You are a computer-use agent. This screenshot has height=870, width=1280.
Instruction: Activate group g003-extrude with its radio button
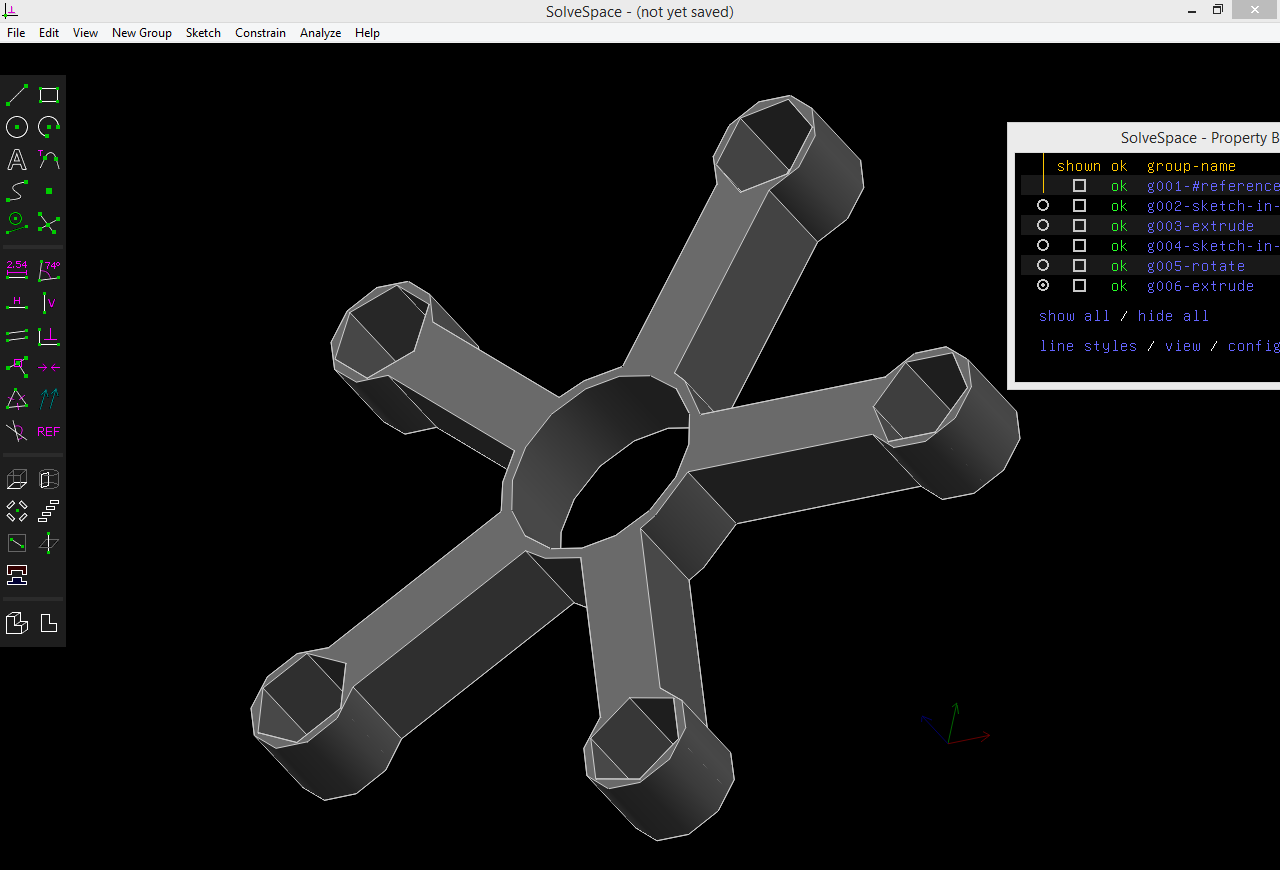(x=1043, y=225)
